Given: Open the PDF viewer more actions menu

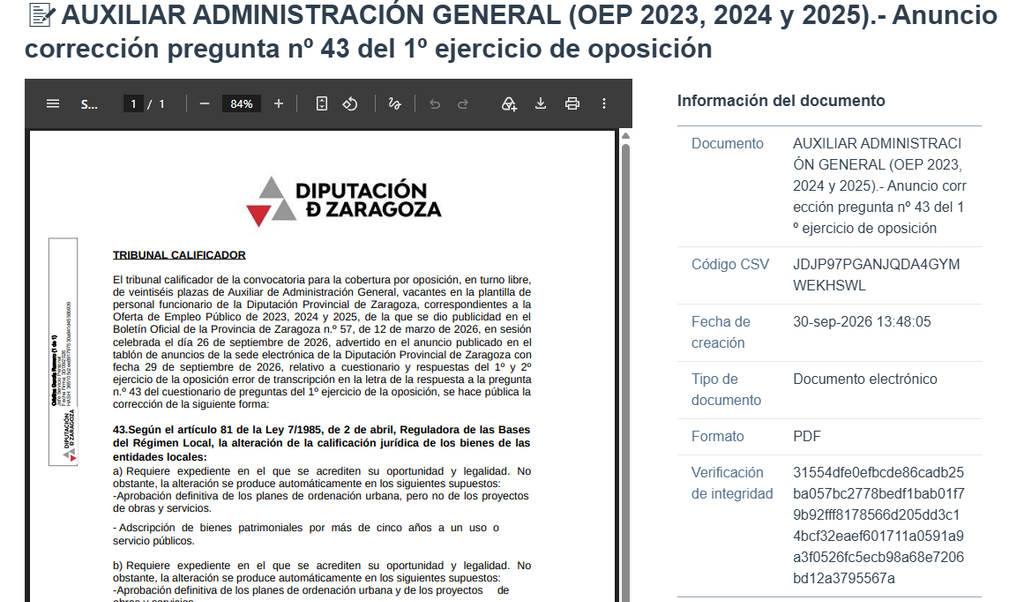Looking at the screenshot, I should click(x=604, y=104).
